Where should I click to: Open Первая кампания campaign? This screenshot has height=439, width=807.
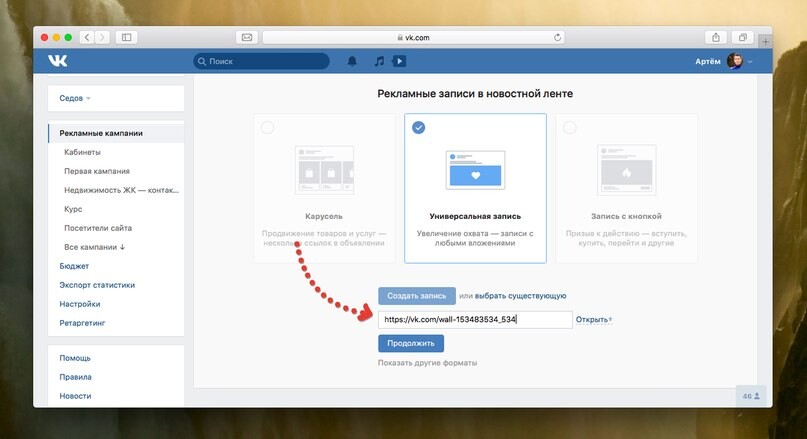[x=97, y=171]
